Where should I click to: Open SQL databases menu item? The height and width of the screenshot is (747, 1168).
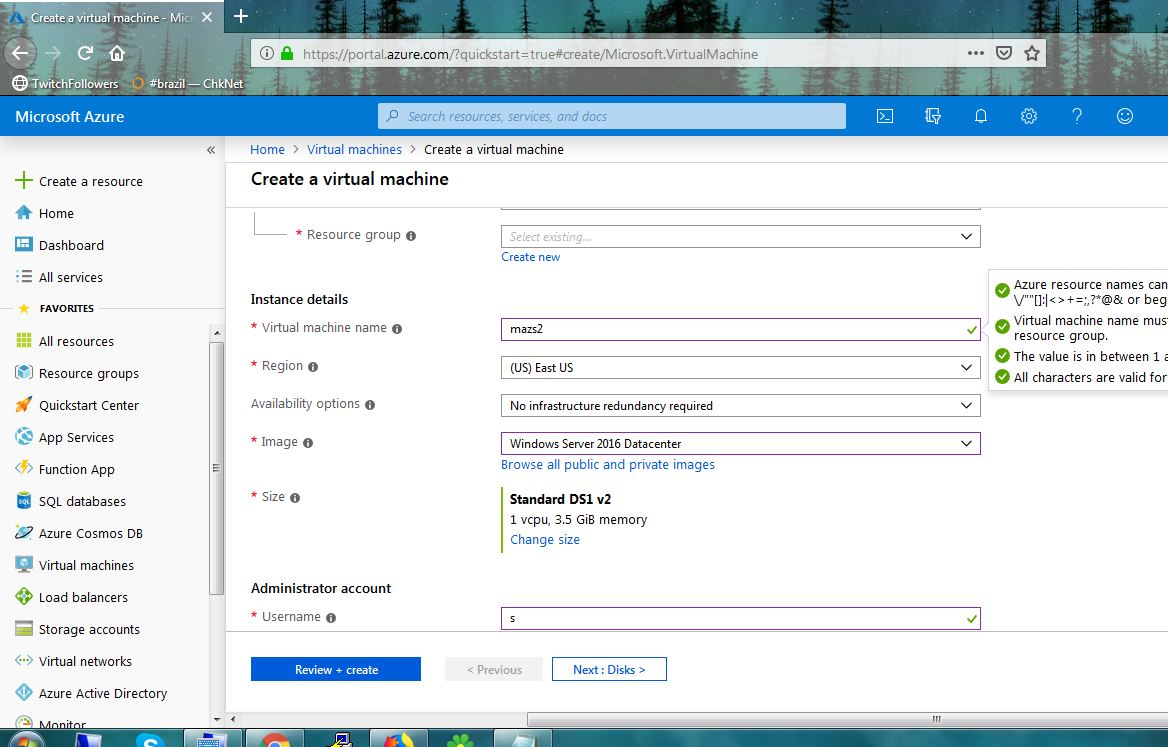tap(82, 501)
